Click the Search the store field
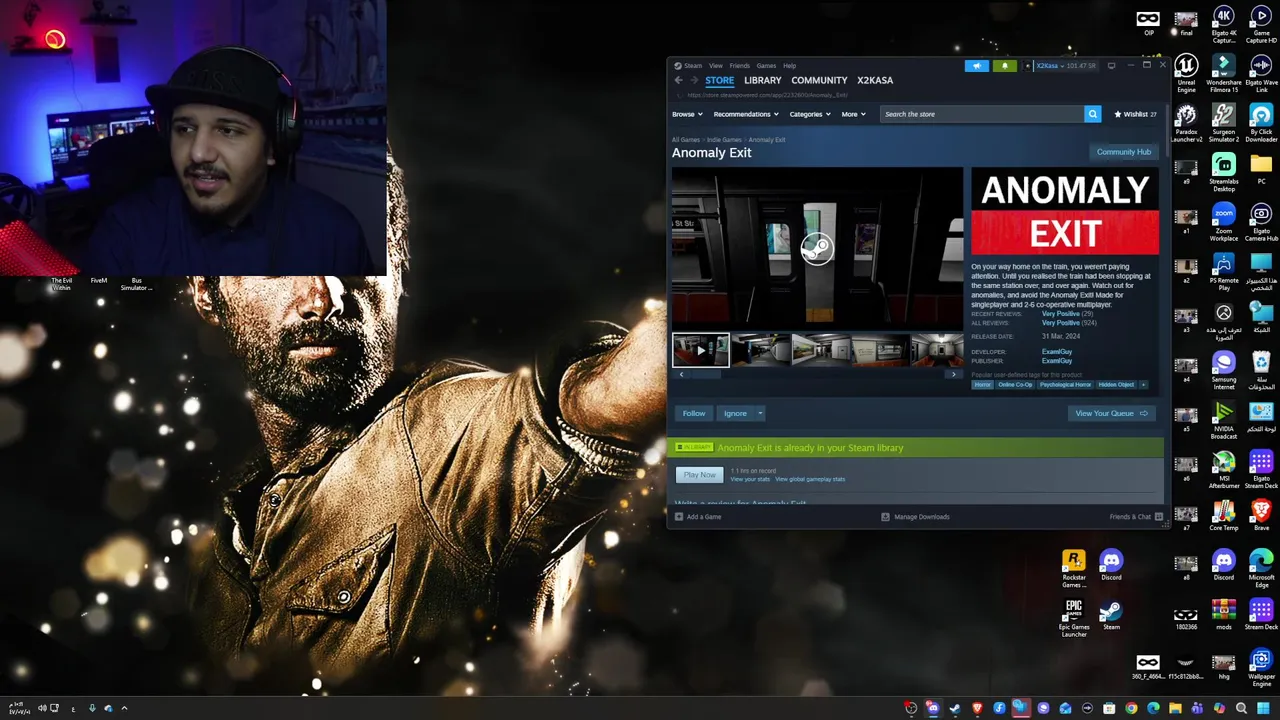This screenshot has width=1280, height=720. [x=982, y=114]
